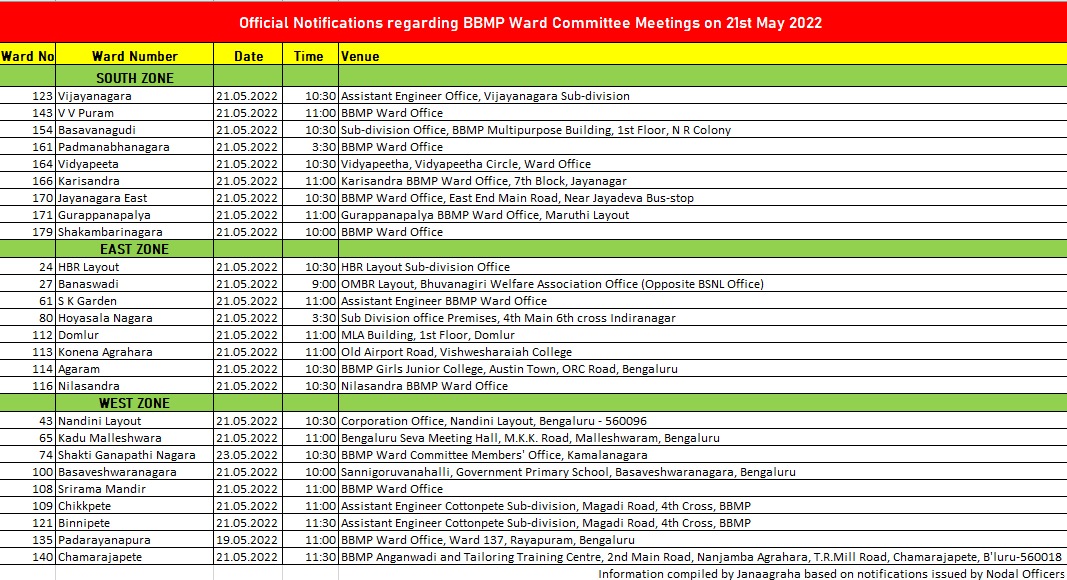Select the 'V V Puram' ward cell

pos(135,113)
